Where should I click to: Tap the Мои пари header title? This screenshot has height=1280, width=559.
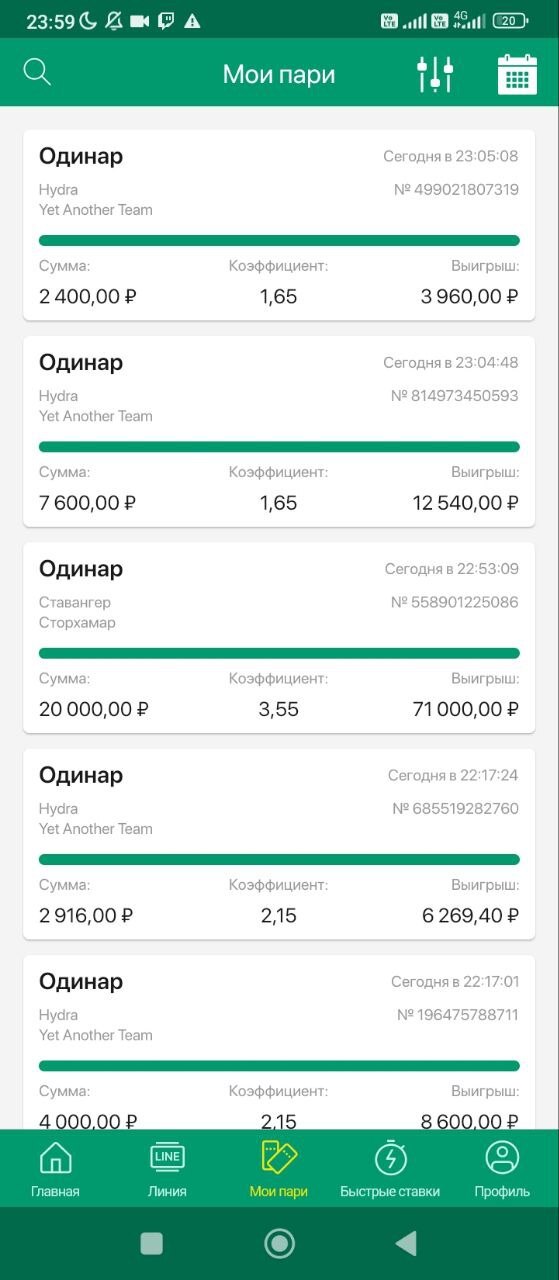[279, 74]
